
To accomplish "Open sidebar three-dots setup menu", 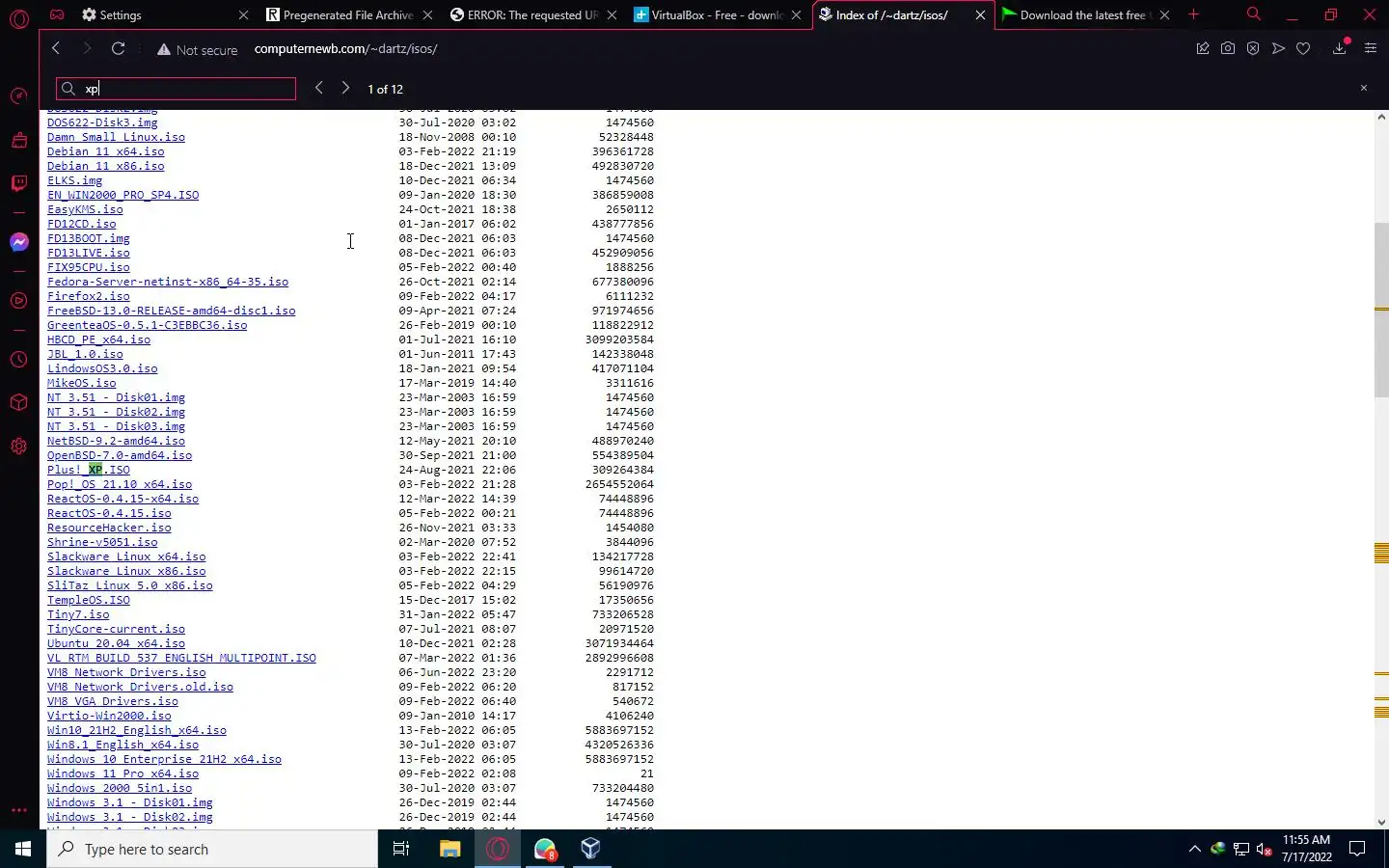I will pos(18,810).
